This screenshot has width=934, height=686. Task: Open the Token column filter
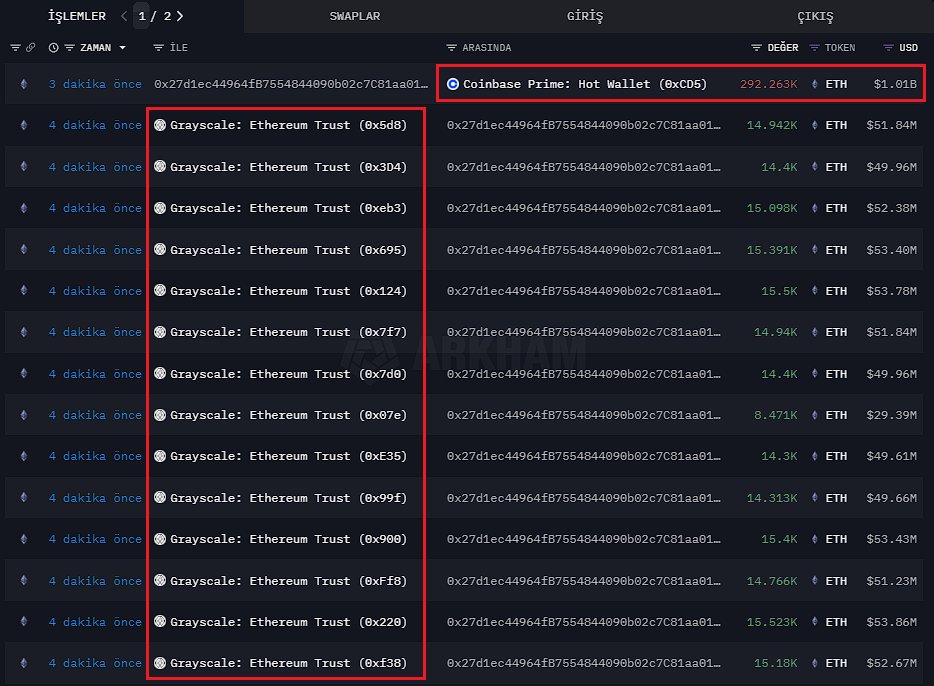point(814,48)
